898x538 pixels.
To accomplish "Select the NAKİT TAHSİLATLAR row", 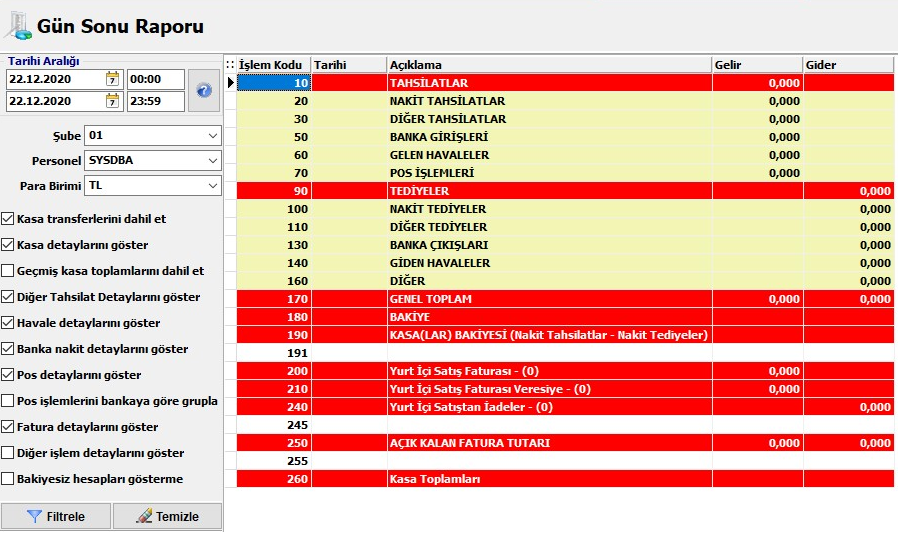I will (565, 101).
